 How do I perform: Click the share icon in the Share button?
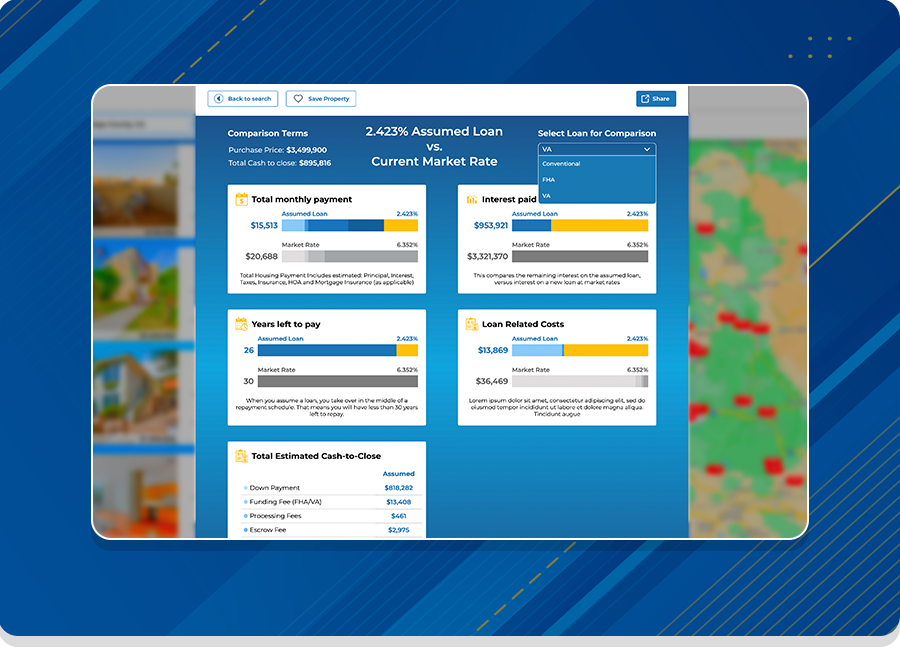645,99
